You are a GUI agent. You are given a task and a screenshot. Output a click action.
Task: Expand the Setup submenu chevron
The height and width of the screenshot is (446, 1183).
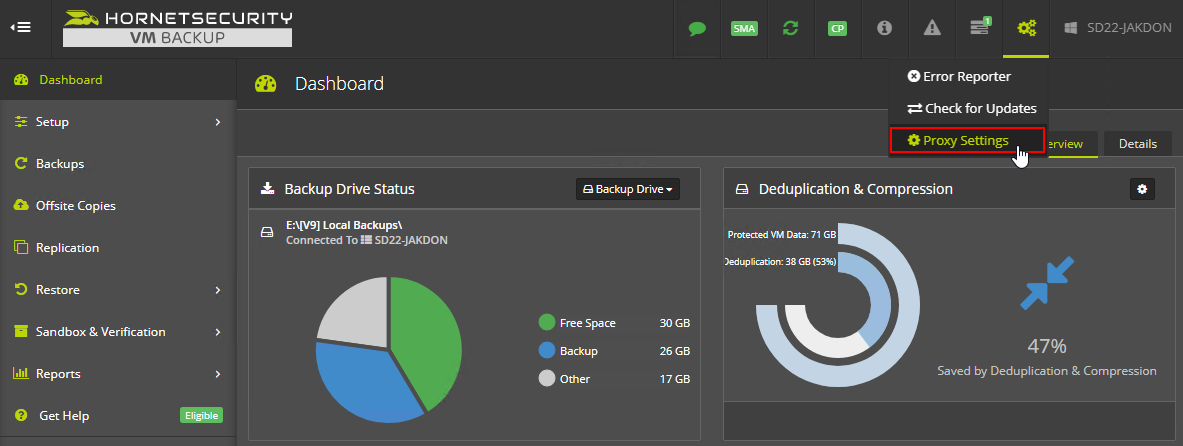pyautogui.click(x=217, y=121)
